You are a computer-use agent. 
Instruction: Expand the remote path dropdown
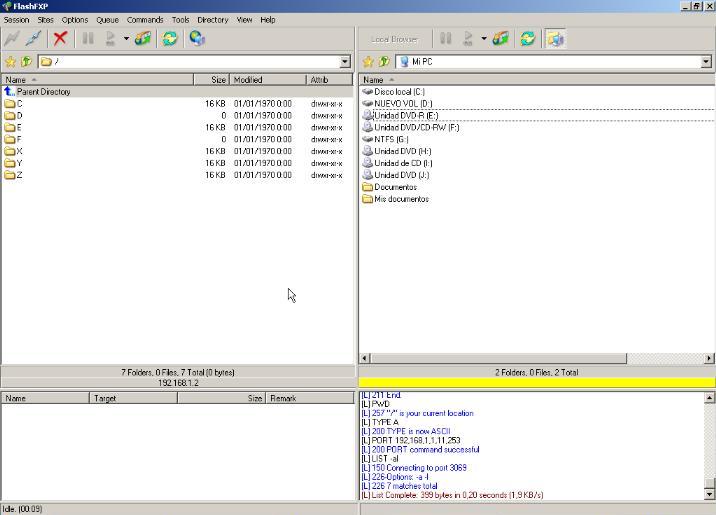[345, 62]
